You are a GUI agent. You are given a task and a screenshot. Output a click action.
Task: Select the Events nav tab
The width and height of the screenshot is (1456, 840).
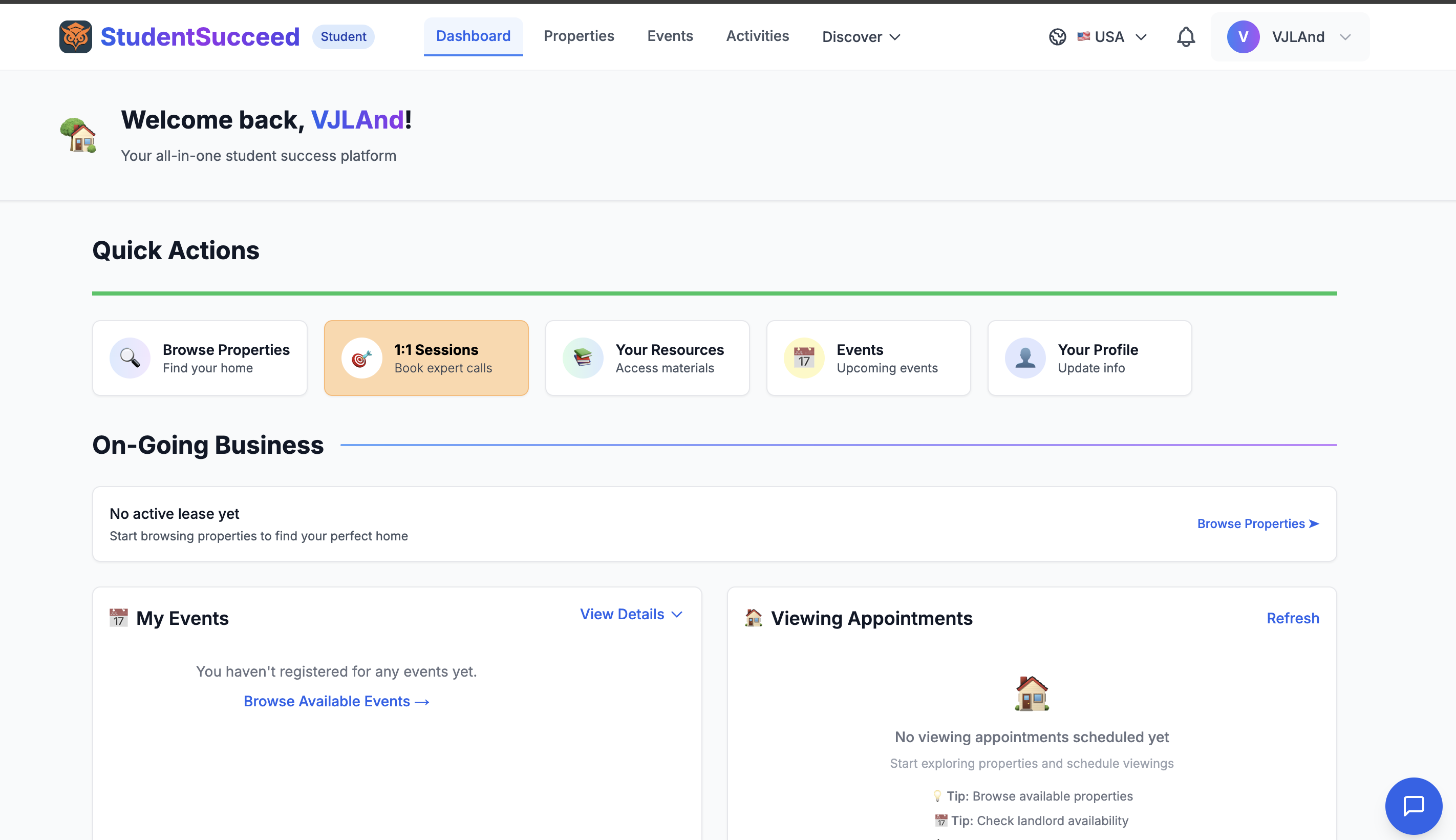point(670,36)
